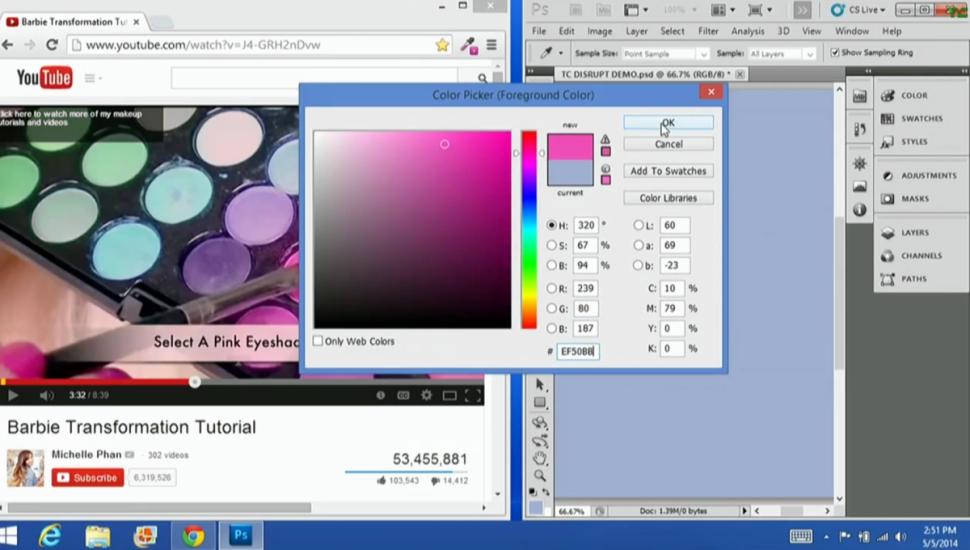970x550 pixels.
Task: Click the vertical hue slider strip
Action: (x=528, y=230)
